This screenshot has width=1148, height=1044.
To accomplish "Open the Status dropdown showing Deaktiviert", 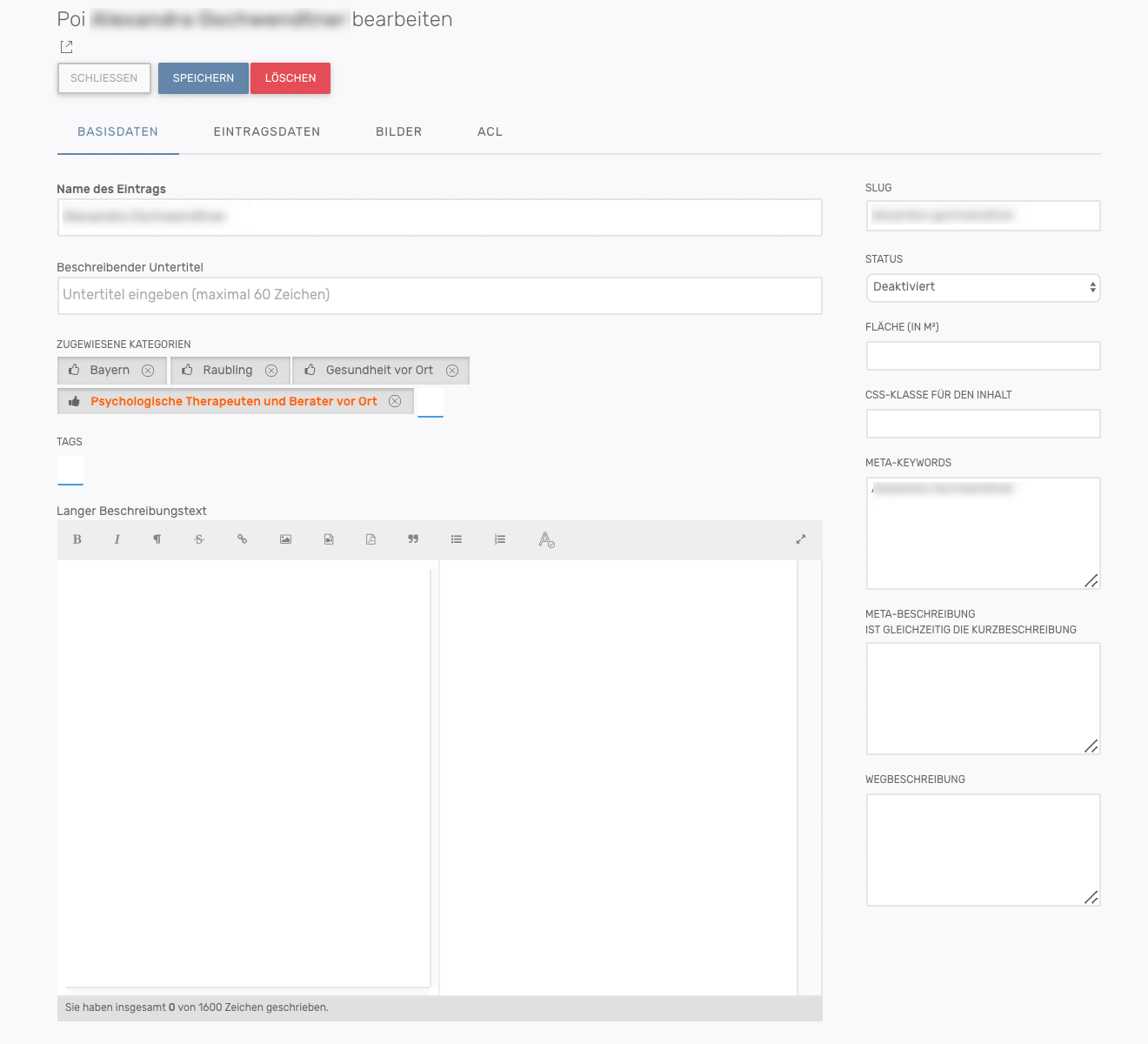I will click(x=983, y=287).
